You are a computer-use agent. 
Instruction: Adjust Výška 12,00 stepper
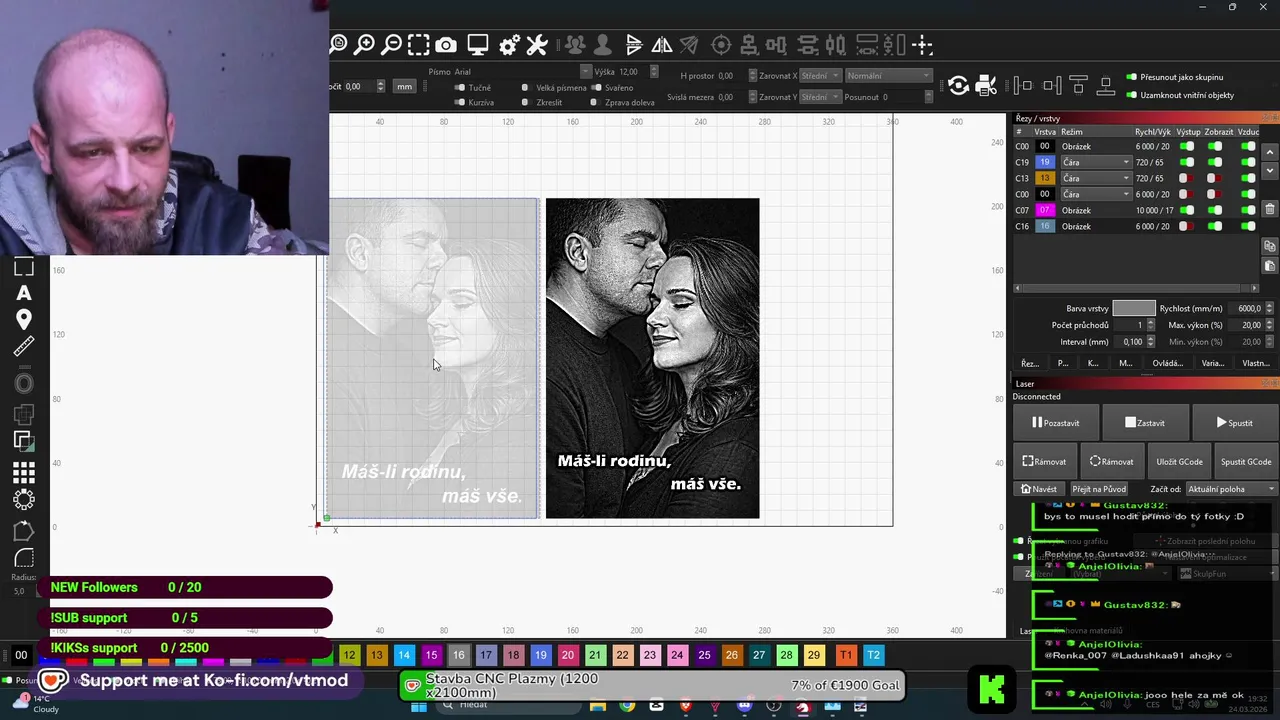pyautogui.click(x=653, y=71)
